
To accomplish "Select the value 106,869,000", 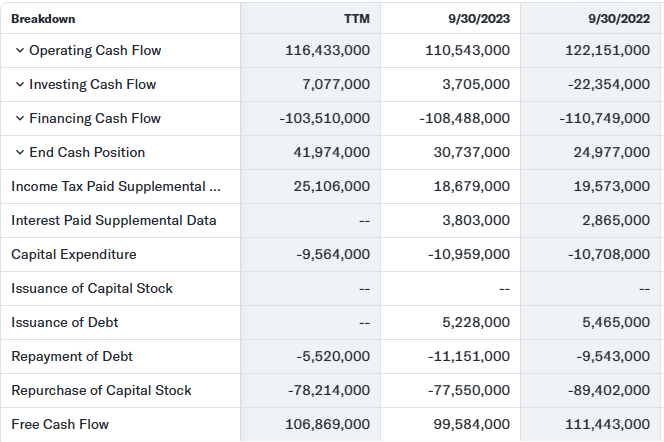I will (327, 424).
